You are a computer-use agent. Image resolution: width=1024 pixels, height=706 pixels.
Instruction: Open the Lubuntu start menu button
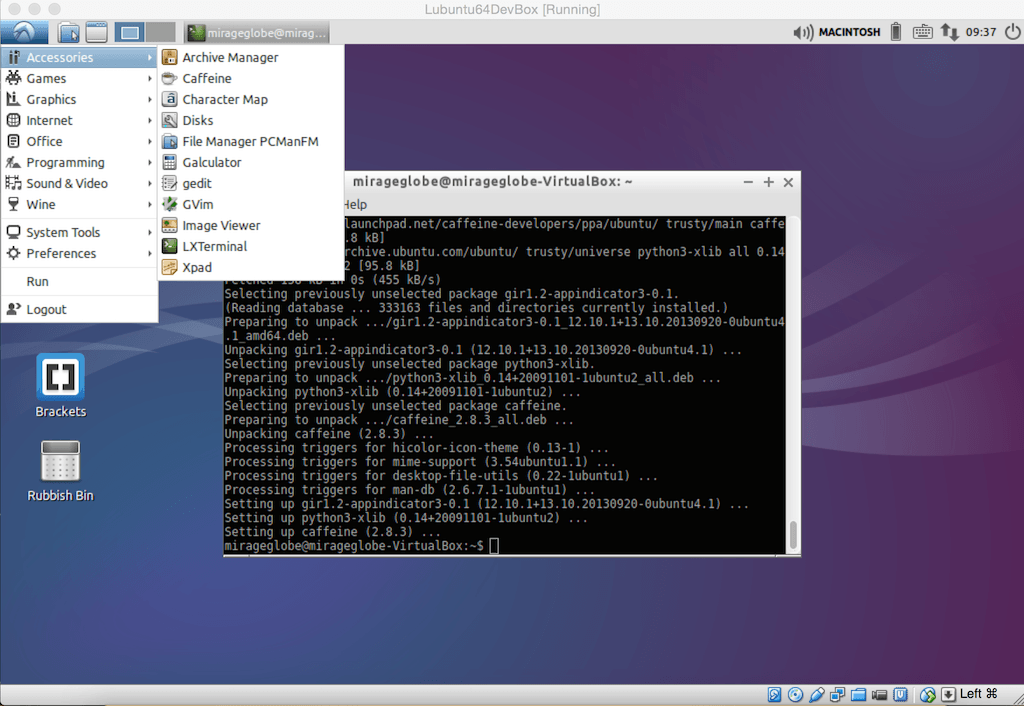click(x=24, y=32)
